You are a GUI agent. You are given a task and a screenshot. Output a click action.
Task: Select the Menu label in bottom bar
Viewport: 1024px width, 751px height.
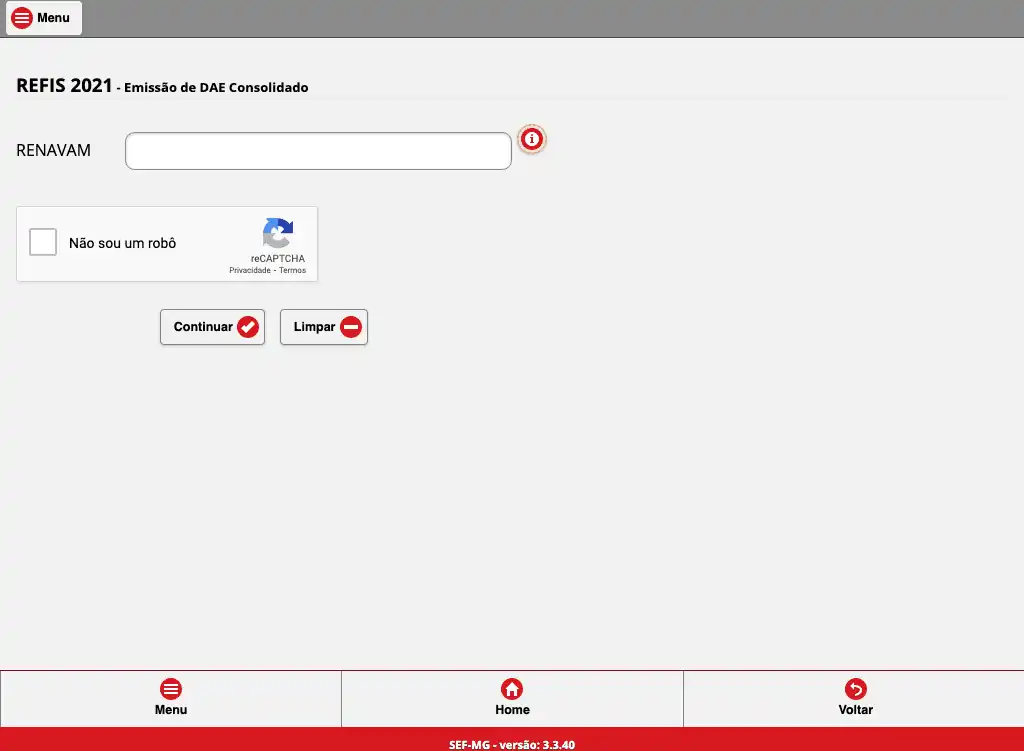(x=171, y=710)
